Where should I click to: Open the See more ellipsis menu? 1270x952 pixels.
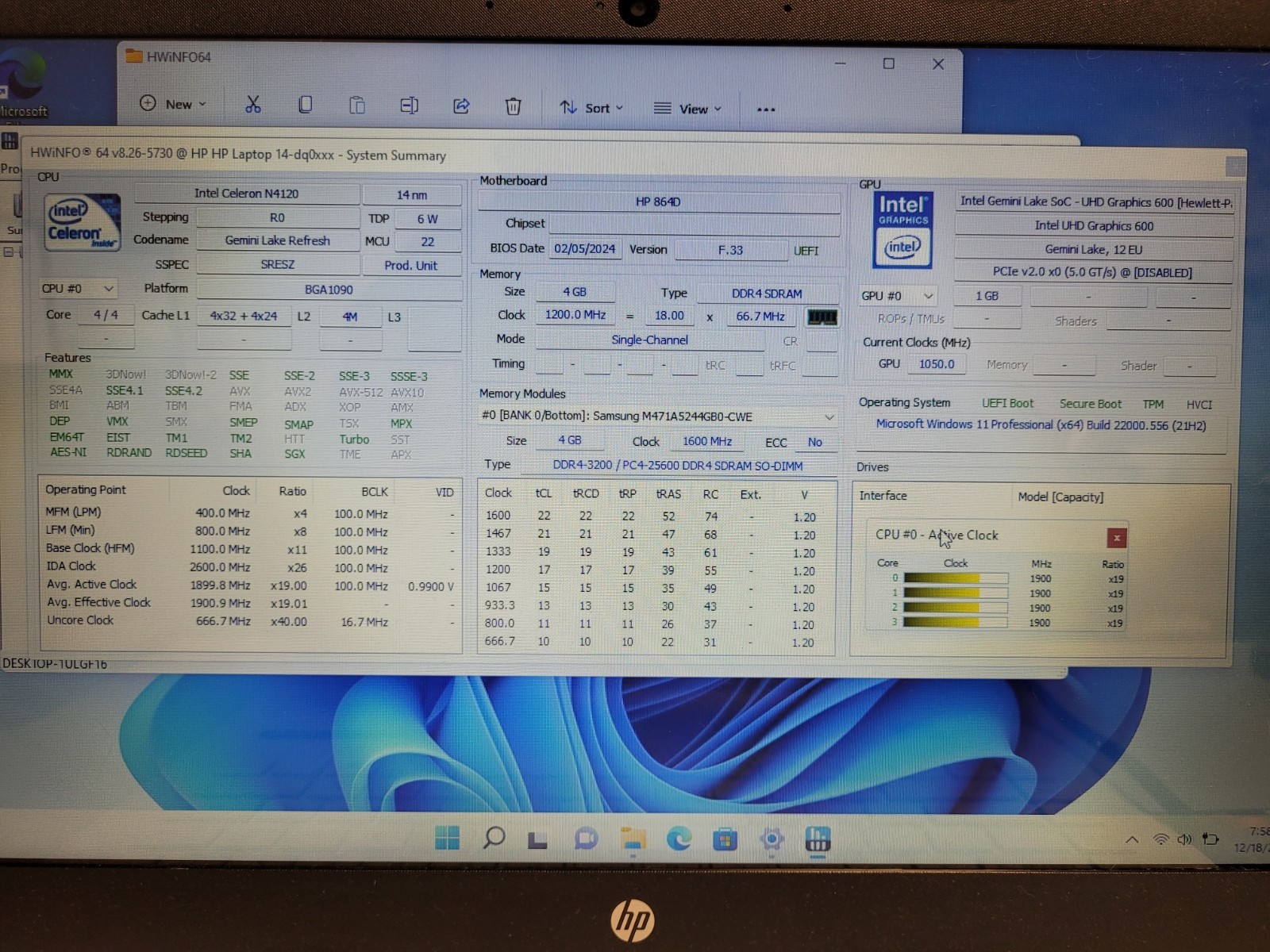point(766,109)
